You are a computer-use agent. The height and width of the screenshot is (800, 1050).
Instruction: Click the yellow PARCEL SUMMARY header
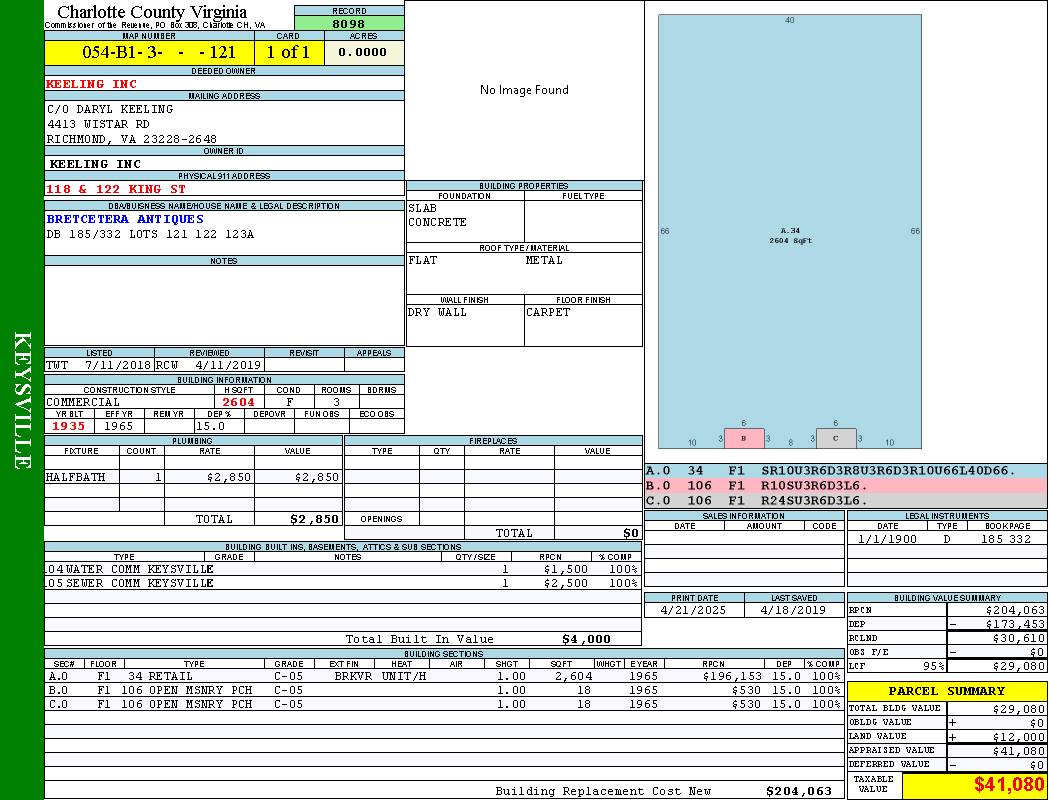pos(946,691)
